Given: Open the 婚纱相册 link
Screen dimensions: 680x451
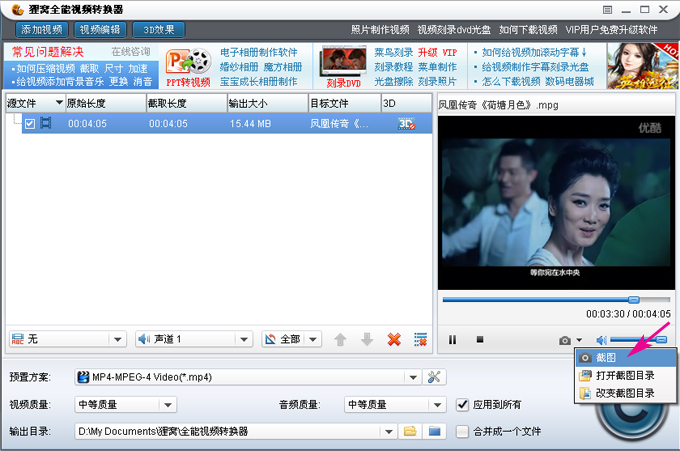Looking at the screenshot, I should (239, 67).
